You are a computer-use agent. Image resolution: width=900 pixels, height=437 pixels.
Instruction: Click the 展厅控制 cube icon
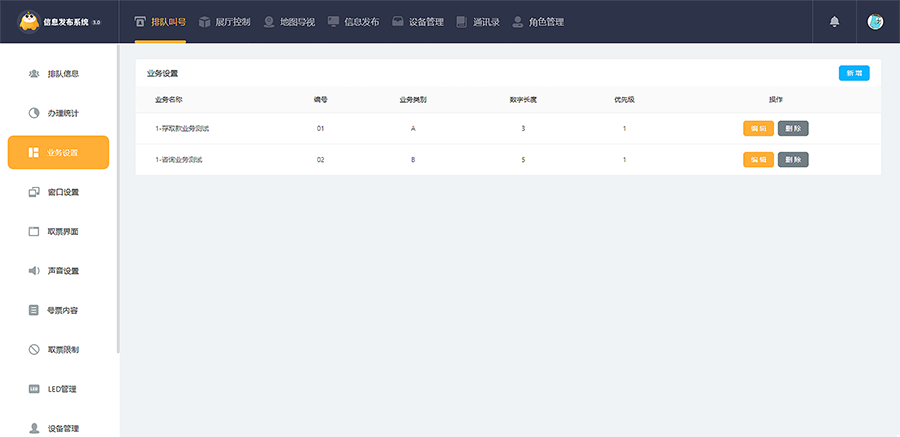(204, 22)
